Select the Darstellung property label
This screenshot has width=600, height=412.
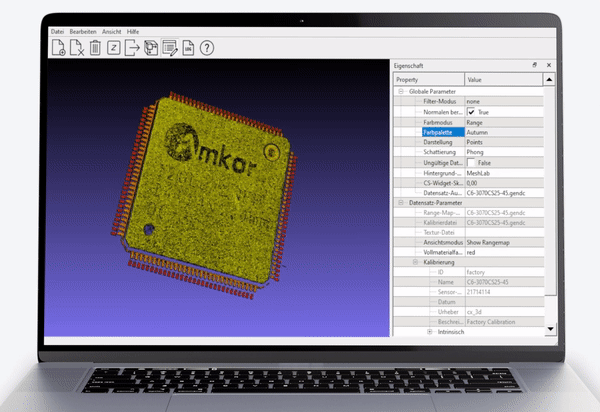438,142
